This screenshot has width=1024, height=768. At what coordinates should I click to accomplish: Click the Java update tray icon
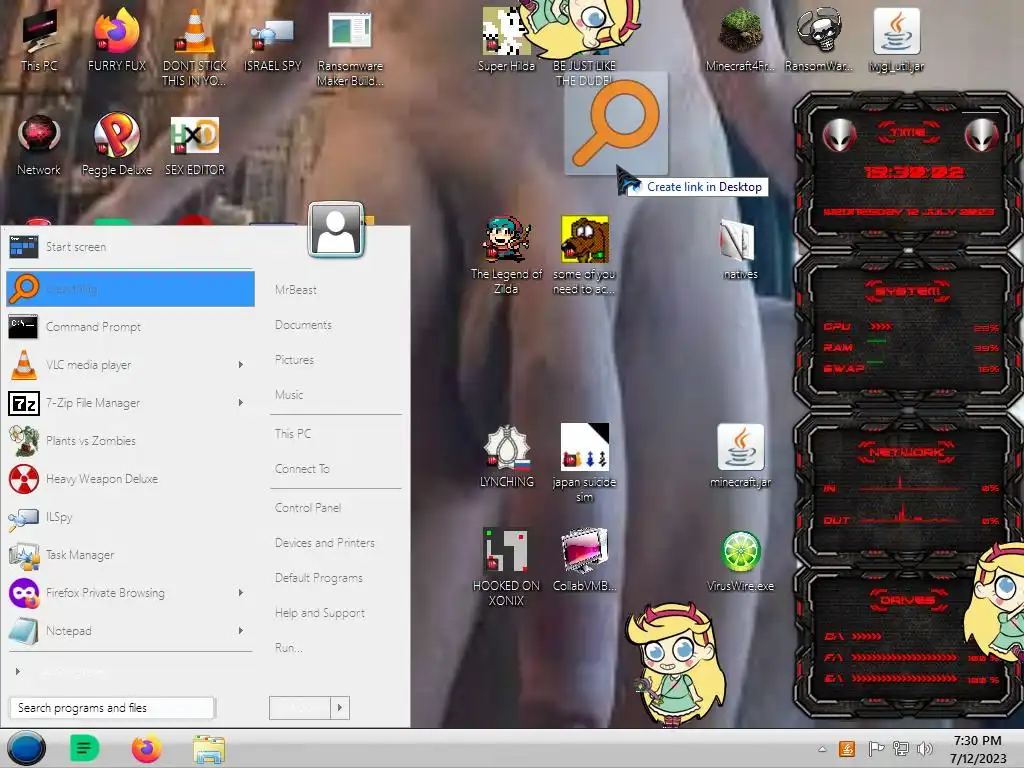[847, 748]
